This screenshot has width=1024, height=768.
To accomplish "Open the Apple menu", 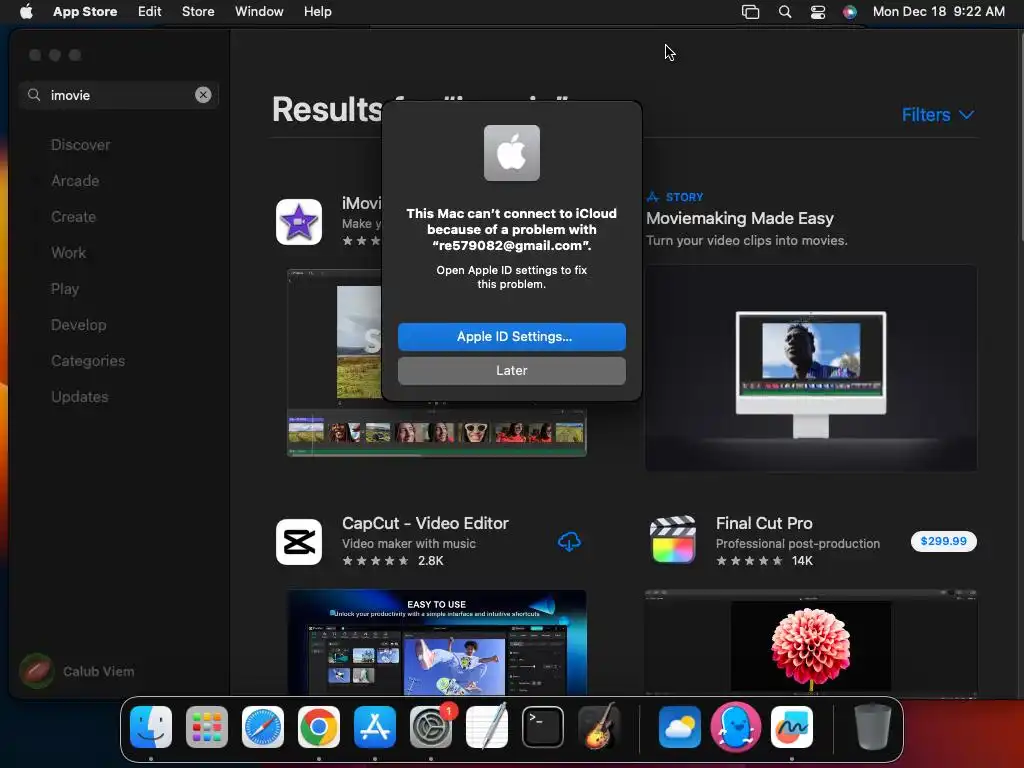I will [x=26, y=11].
